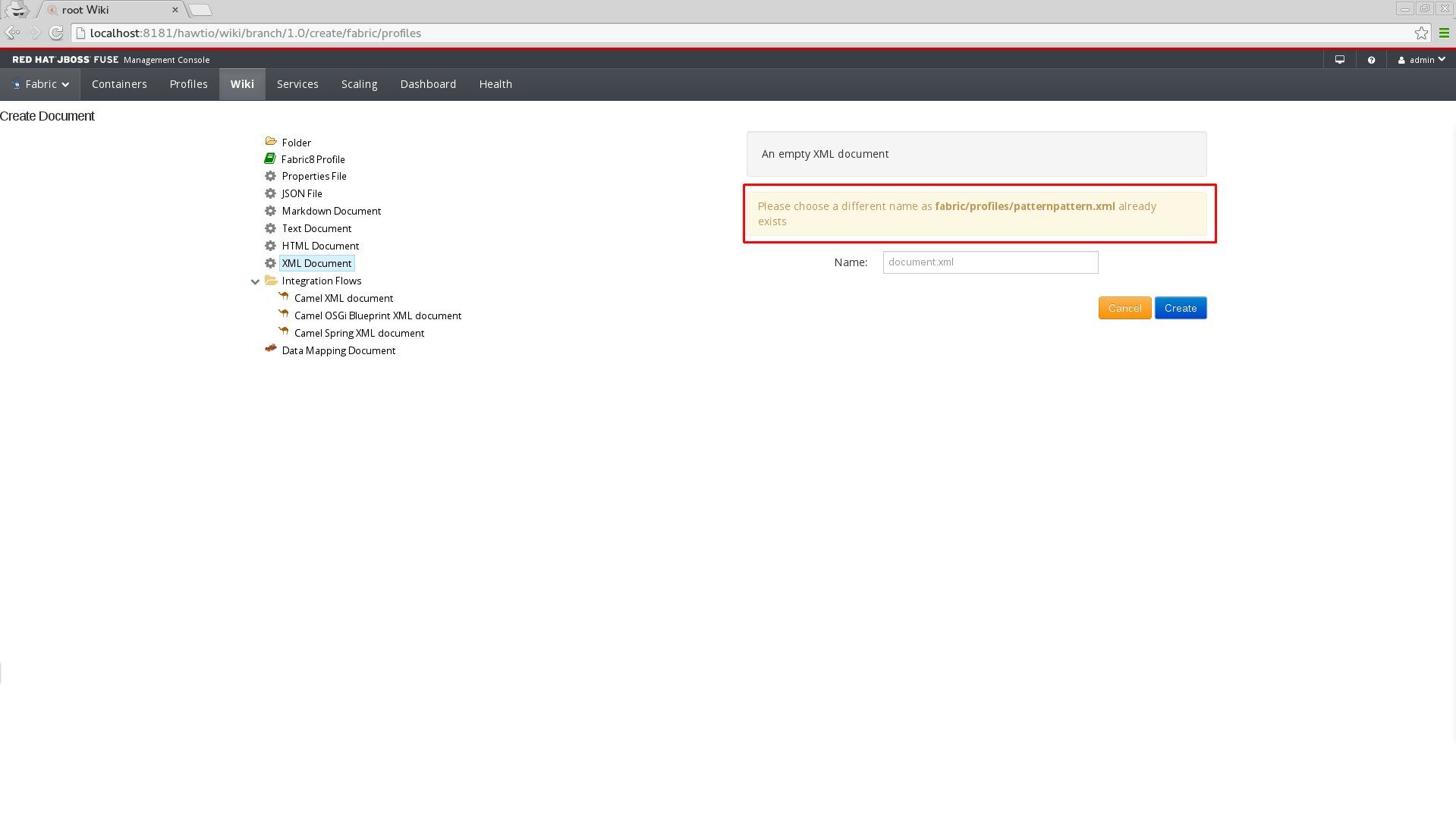The height and width of the screenshot is (819, 1456).
Task: Select Text Document in the tree
Action: pos(317,228)
